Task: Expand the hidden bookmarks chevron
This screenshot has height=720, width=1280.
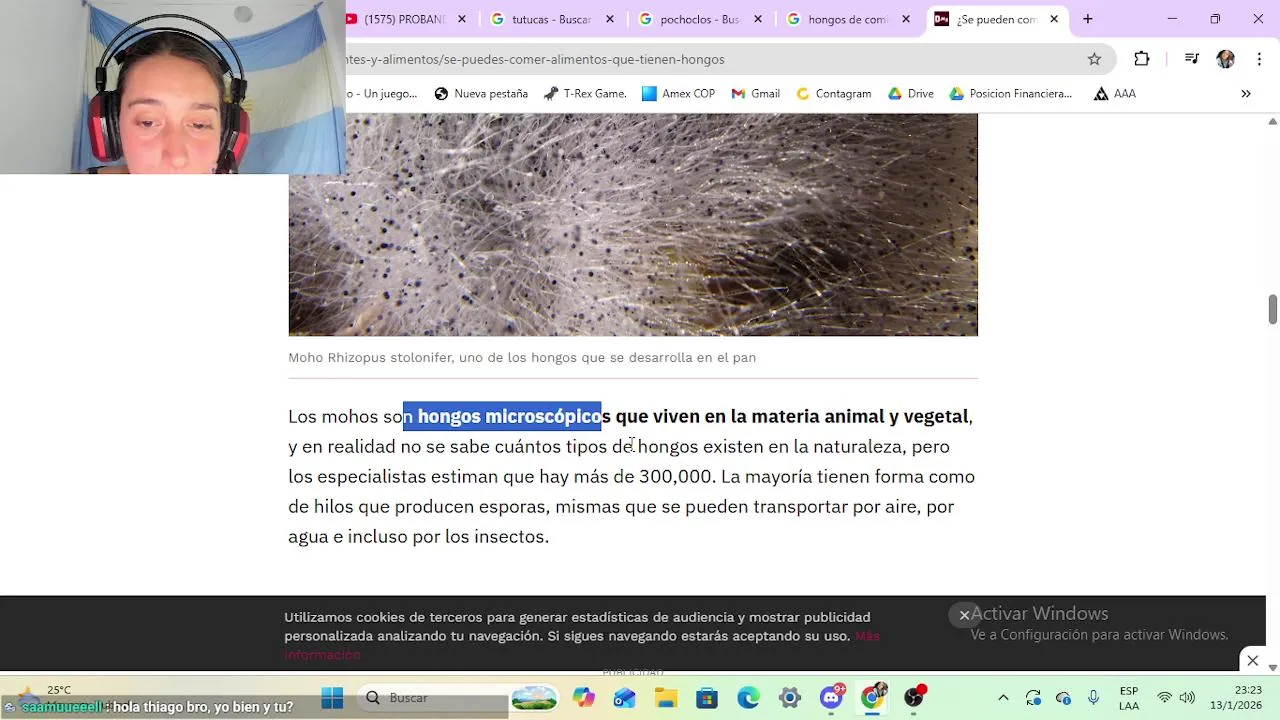Action: tap(1246, 93)
